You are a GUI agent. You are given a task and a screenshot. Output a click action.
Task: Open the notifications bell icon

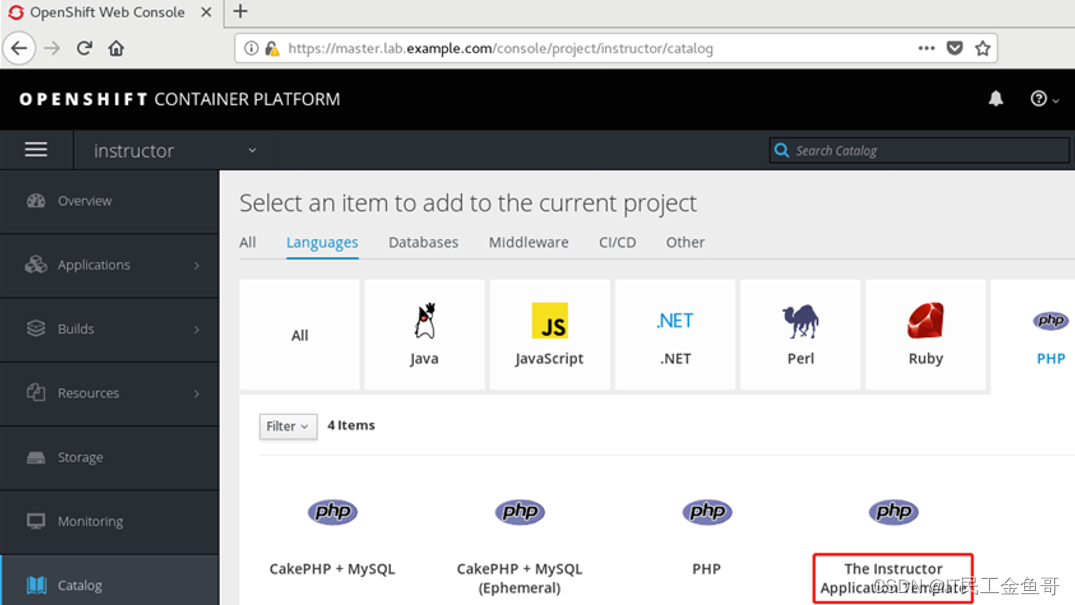[x=995, y=99]
